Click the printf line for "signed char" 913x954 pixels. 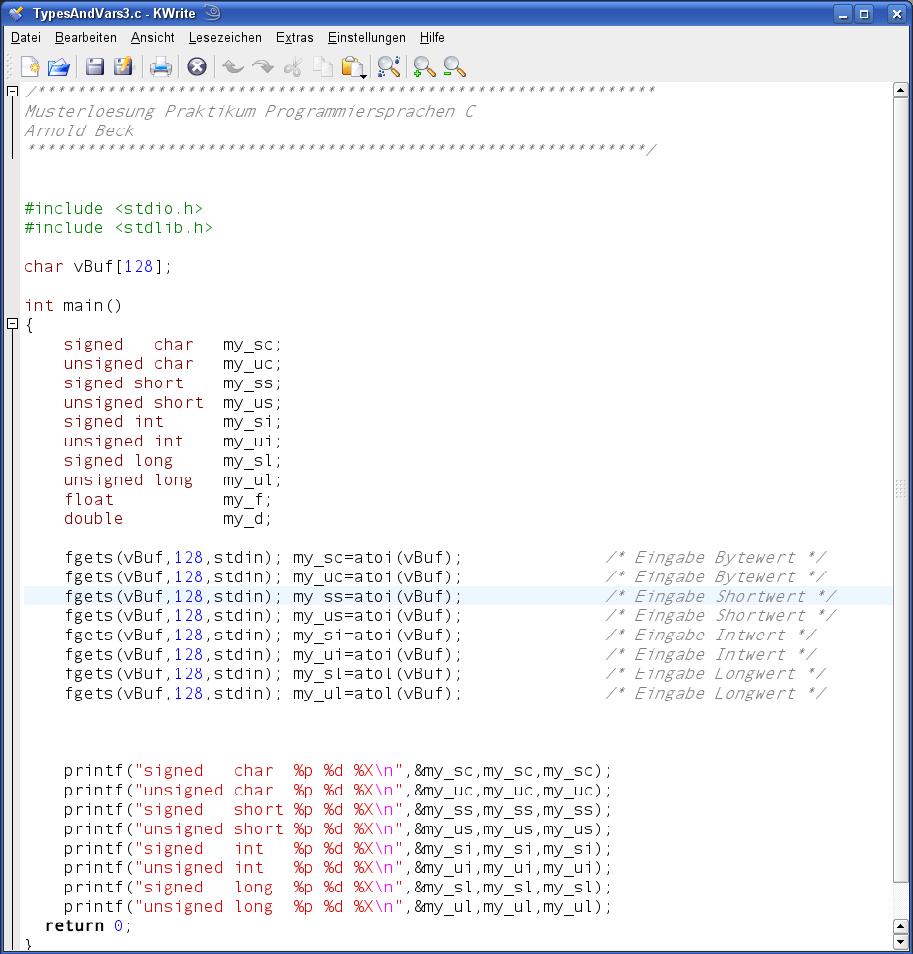338,771
